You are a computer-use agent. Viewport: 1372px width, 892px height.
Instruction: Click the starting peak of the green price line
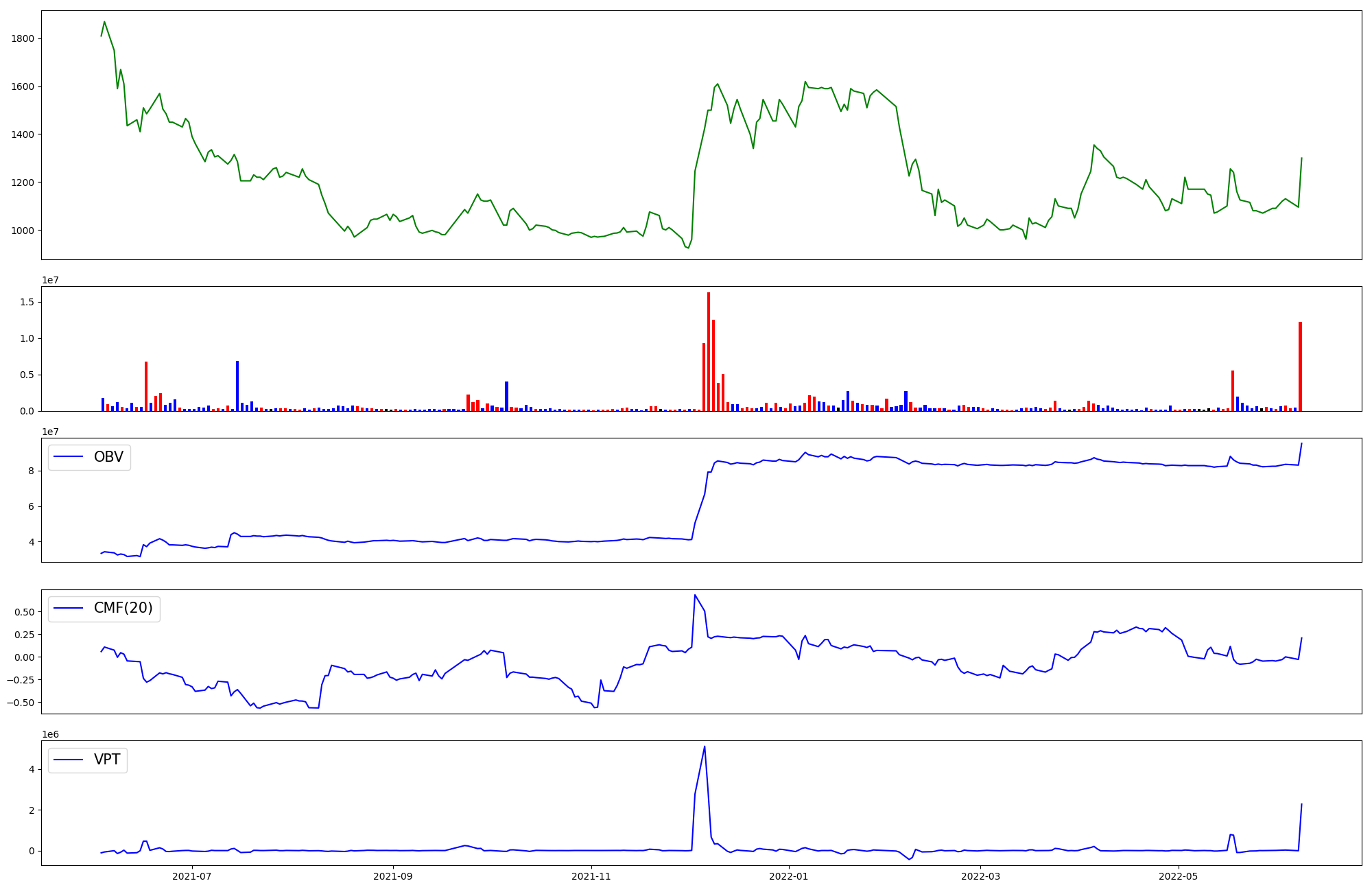coord(104,22)
